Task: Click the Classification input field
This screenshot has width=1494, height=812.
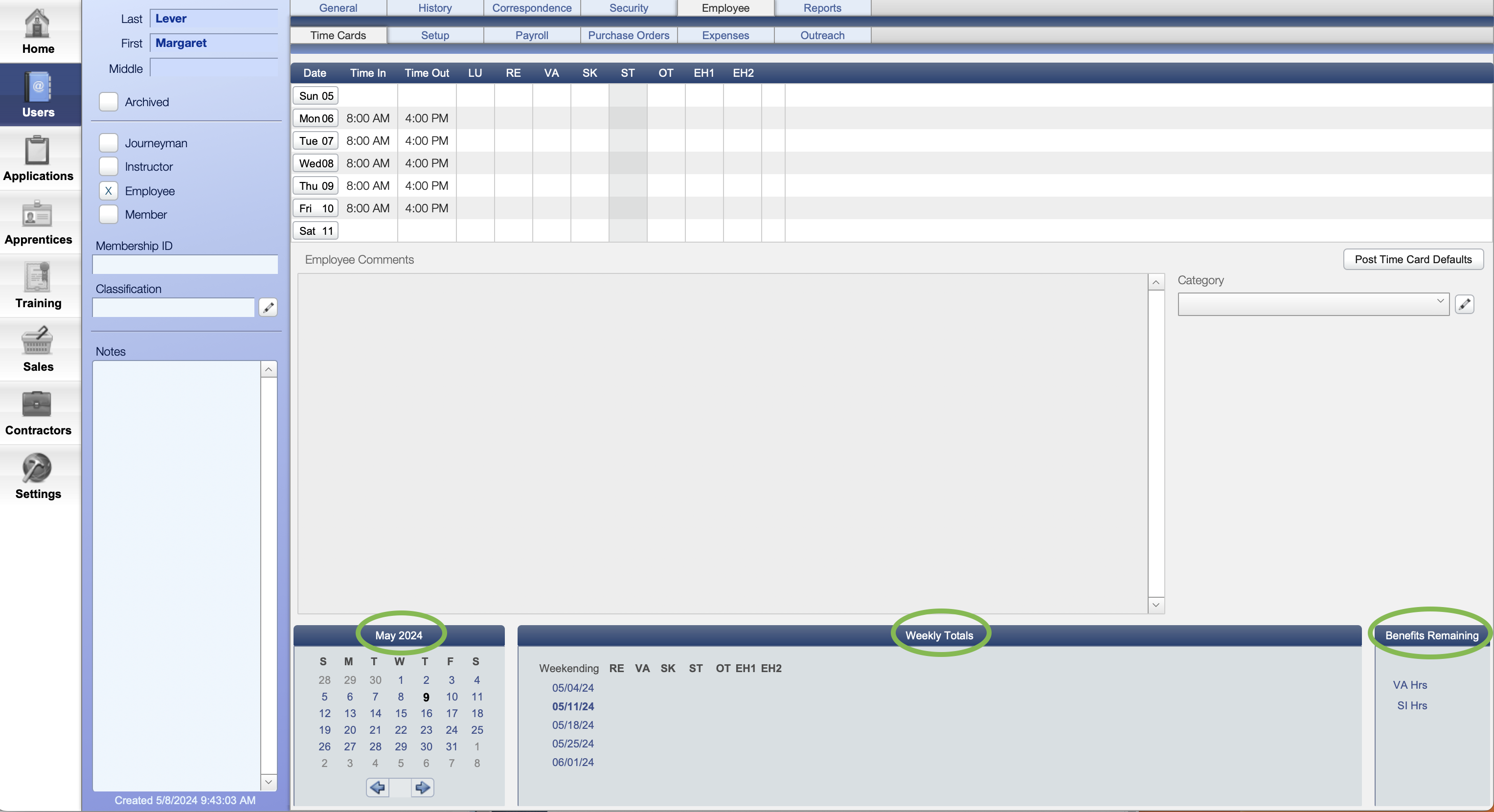Action: click(x=173, y=307)
